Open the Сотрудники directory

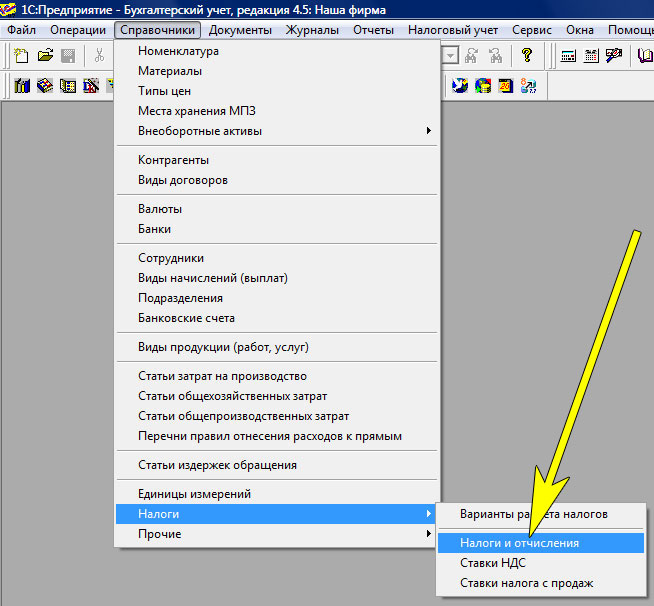coord(277,258)
